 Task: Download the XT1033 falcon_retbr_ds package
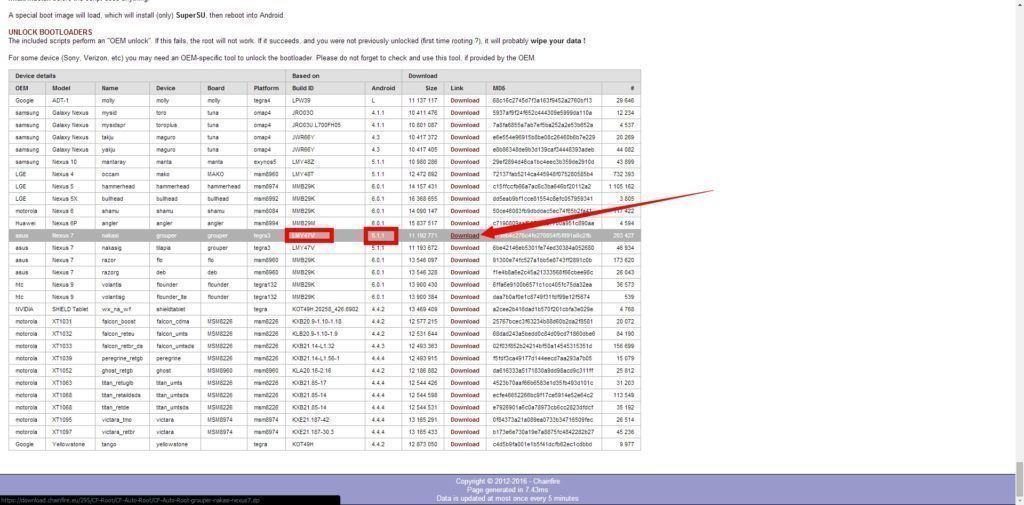click(464, 346)
